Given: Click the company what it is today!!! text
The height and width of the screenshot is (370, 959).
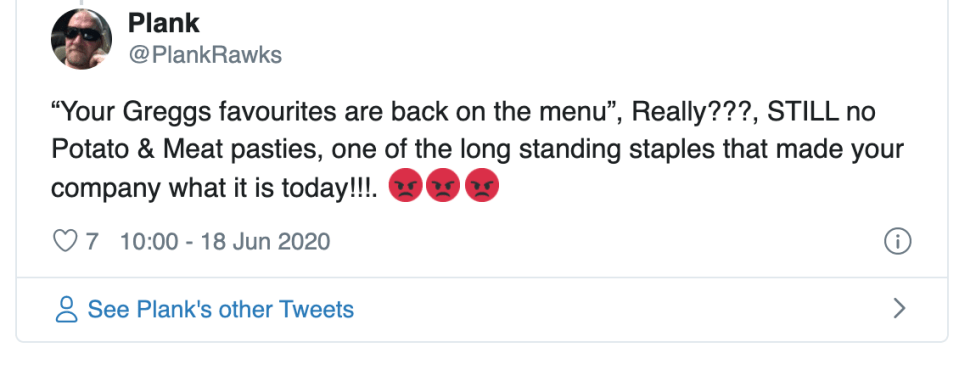Looking at the screenshot, I should point(212,188).
